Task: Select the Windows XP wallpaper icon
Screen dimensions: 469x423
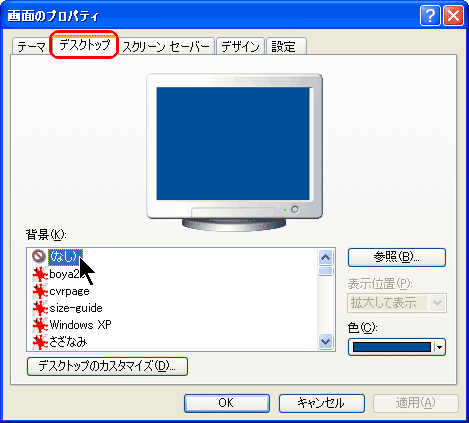Action: coord(40,325)
